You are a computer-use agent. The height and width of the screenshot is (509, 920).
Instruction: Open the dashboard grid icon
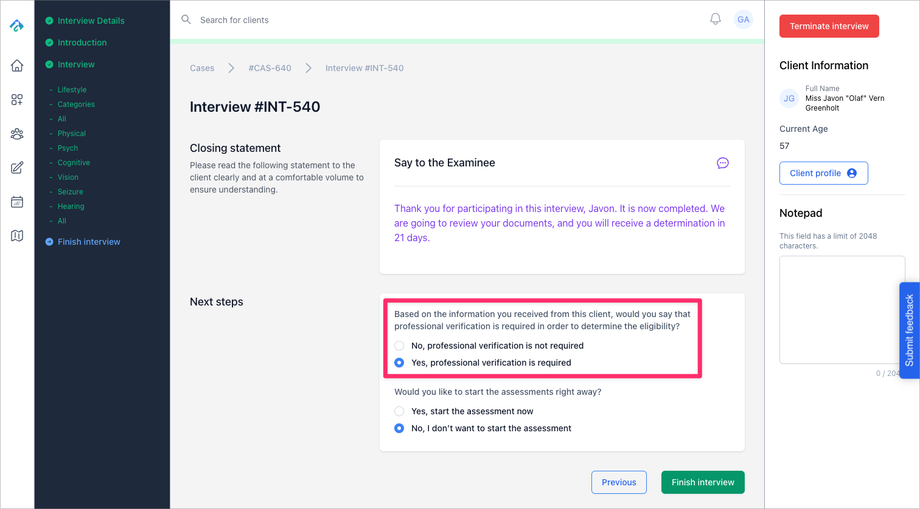click(17, 100)
